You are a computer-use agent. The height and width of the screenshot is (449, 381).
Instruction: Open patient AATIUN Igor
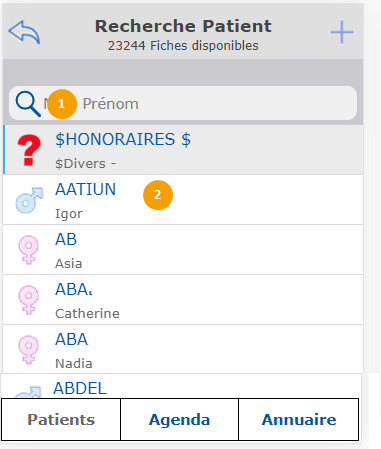[x=183, y=200]
